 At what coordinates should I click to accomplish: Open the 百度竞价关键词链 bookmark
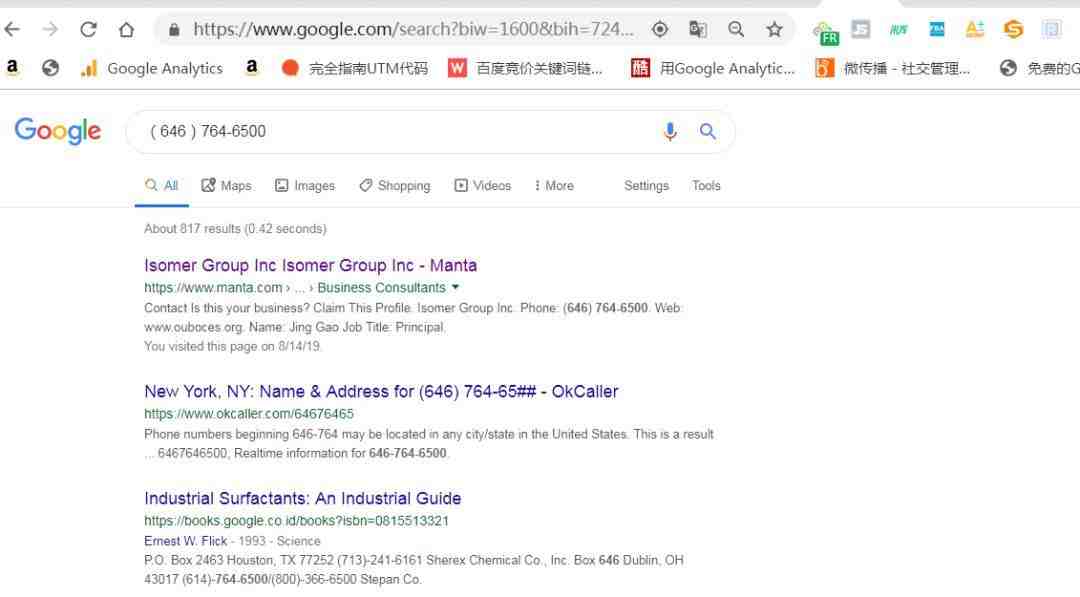coord(525,68)
